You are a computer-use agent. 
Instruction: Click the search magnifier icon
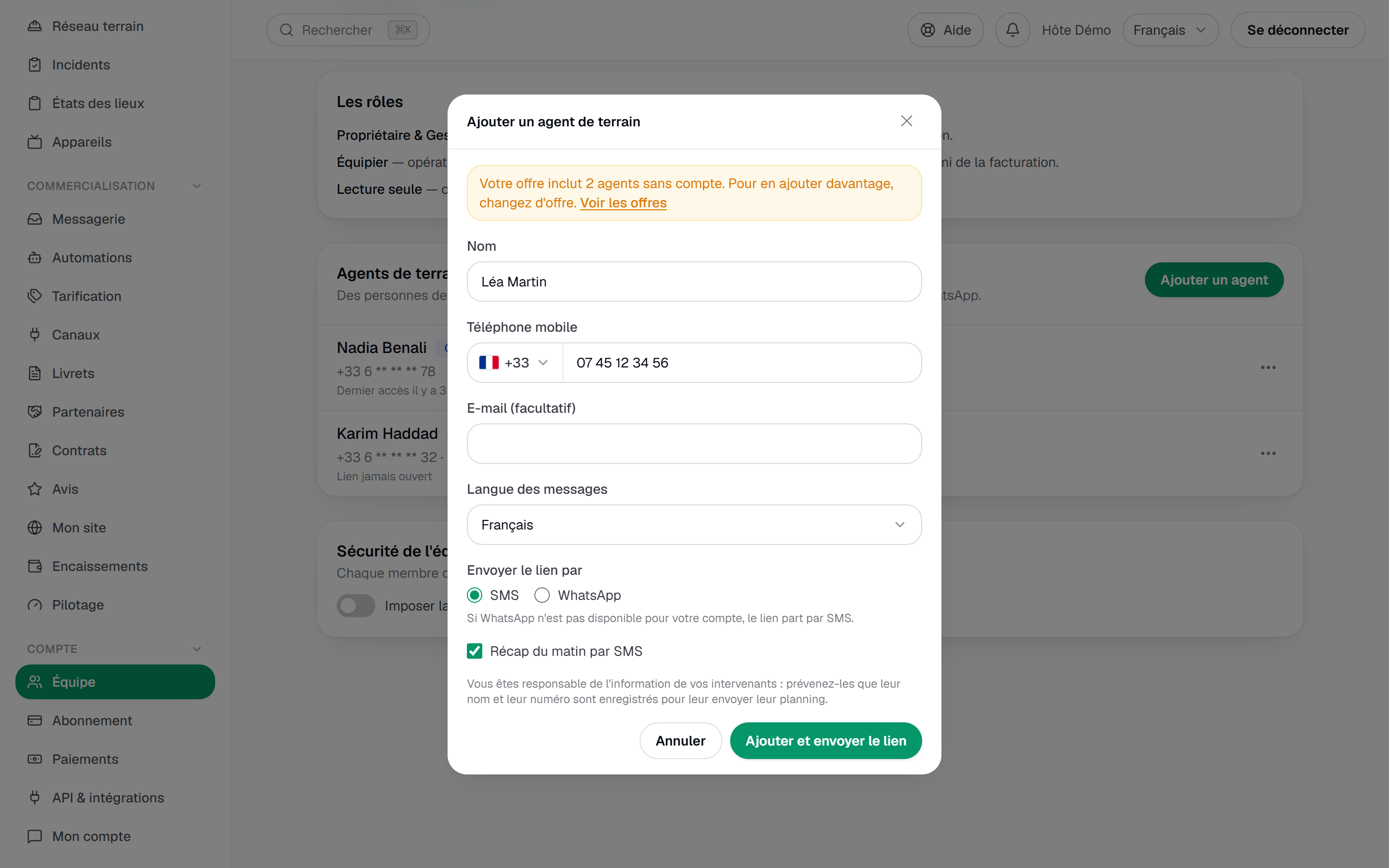click(x=286, y=30)
